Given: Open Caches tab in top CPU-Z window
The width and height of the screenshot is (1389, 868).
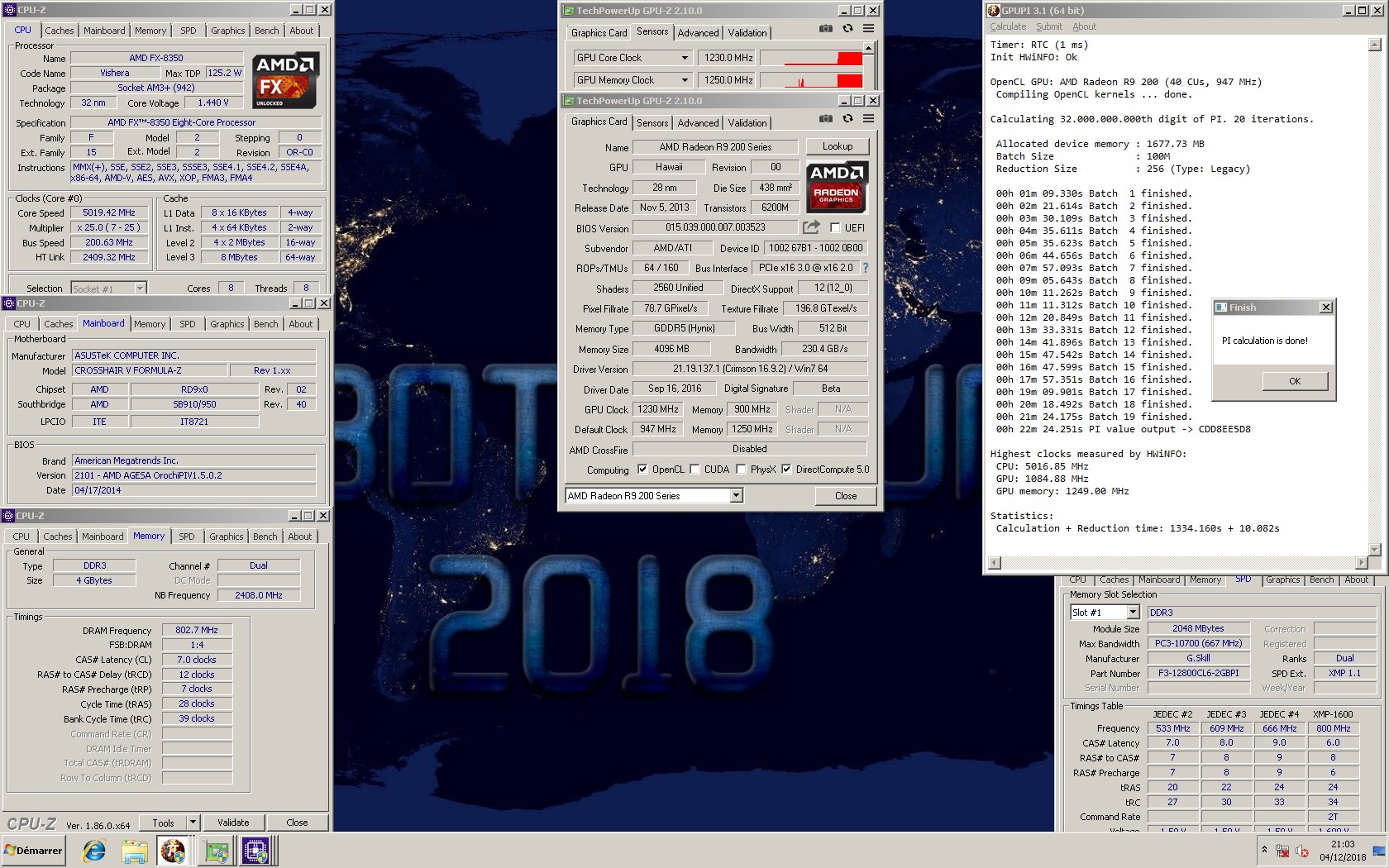Looking at the screenshot, I should point(60,31).
